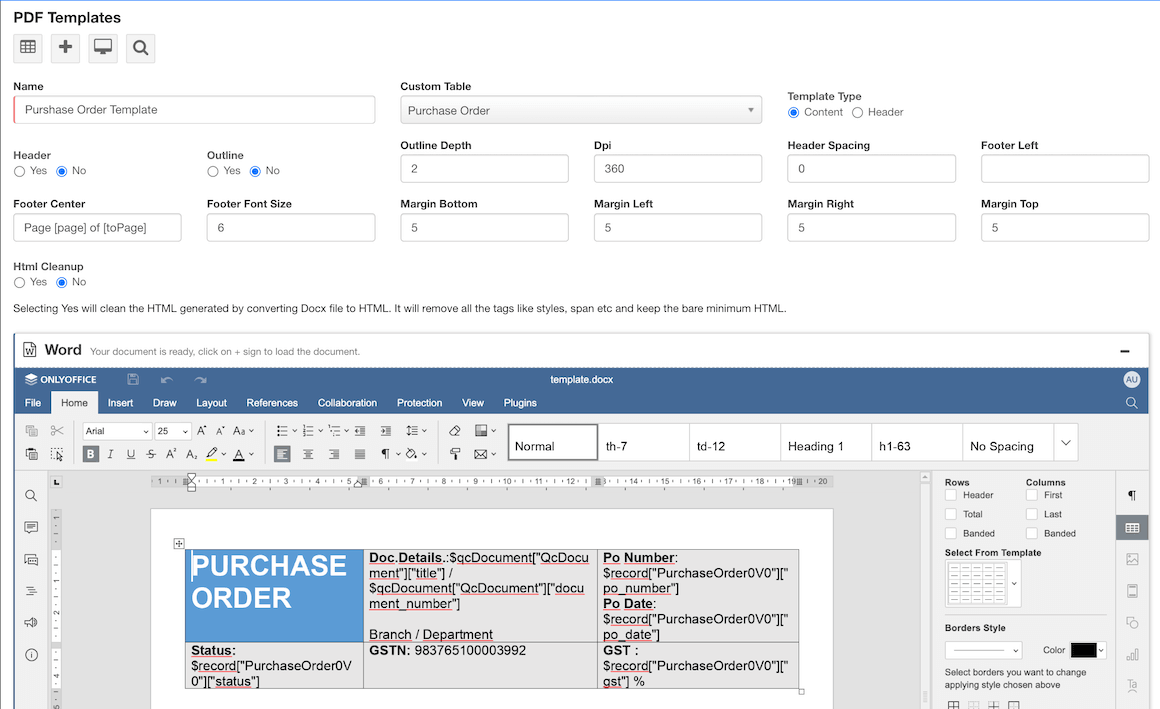This screenshot has width=1160, height=709.
Task: Click the cut scissors icon
Action: pos(57,431)
